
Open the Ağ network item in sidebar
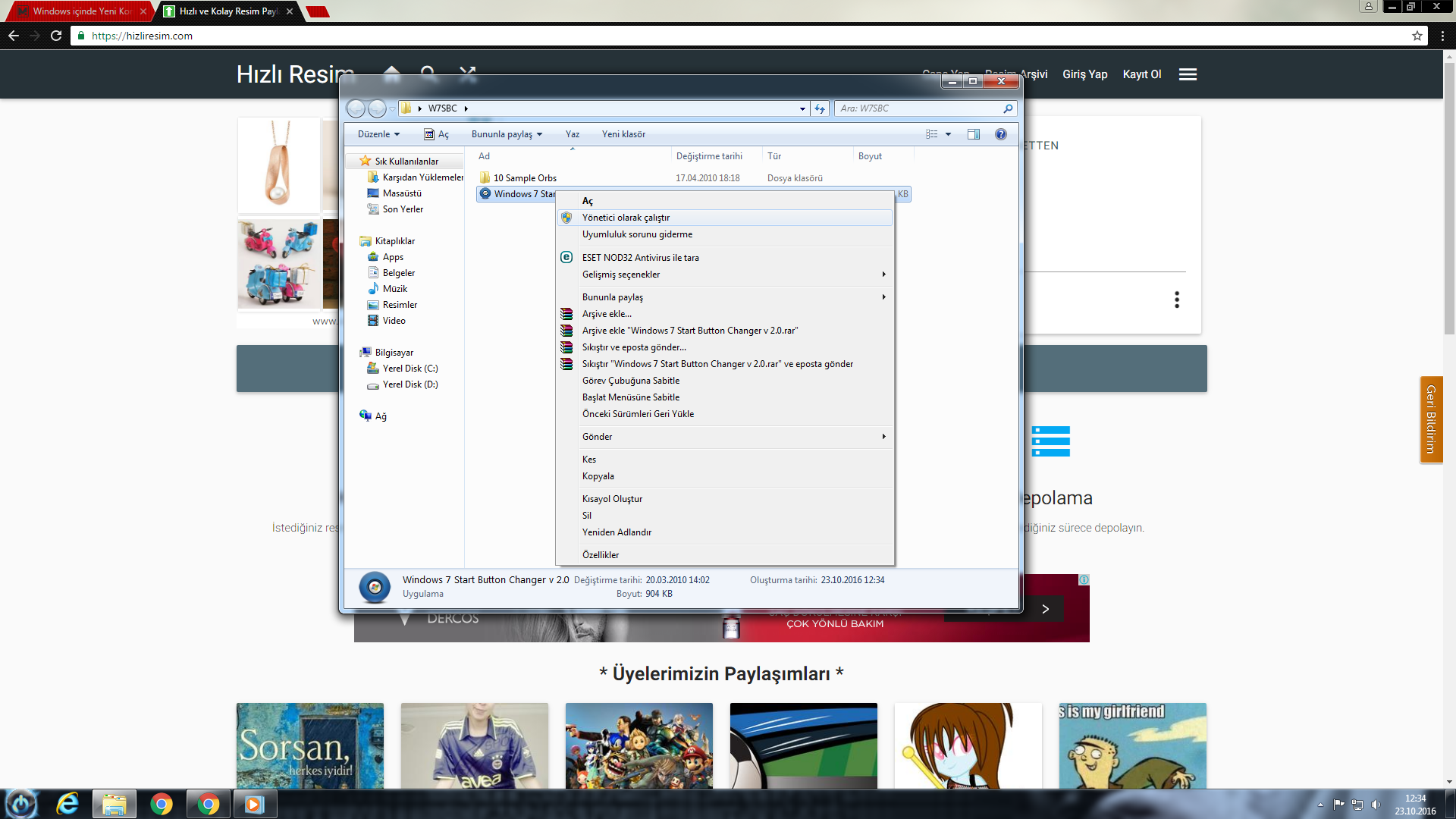pyautogui.click(x=373, y=416)
